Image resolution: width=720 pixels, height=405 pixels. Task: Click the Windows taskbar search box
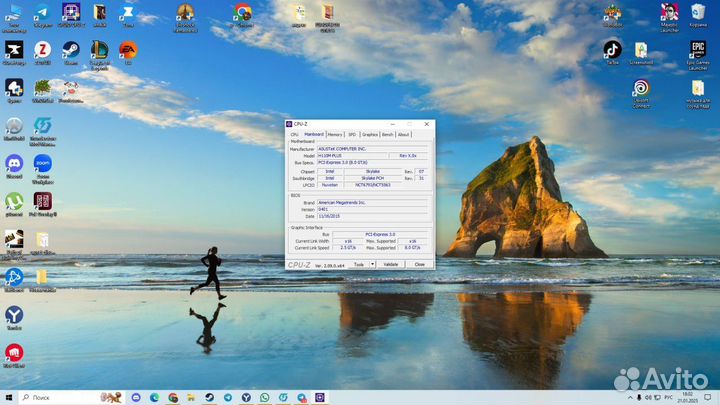coord(60,397)
